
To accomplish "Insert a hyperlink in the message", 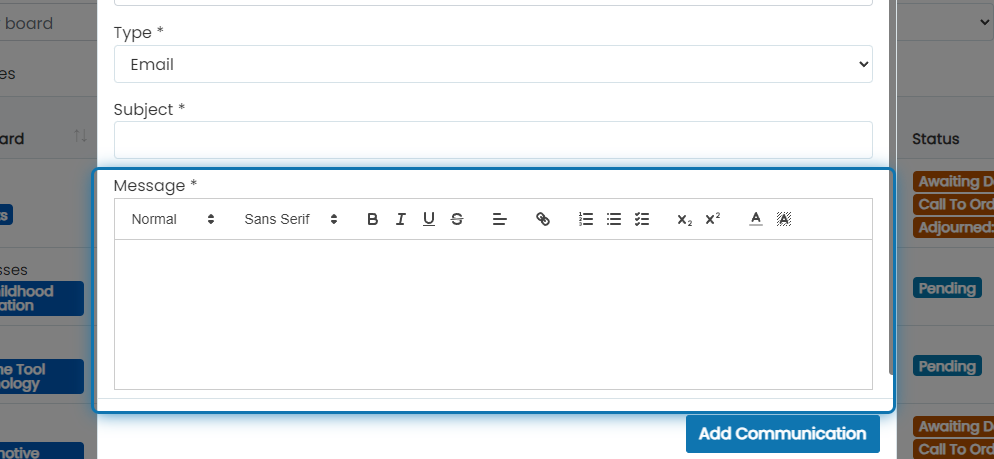I will 543,219.
